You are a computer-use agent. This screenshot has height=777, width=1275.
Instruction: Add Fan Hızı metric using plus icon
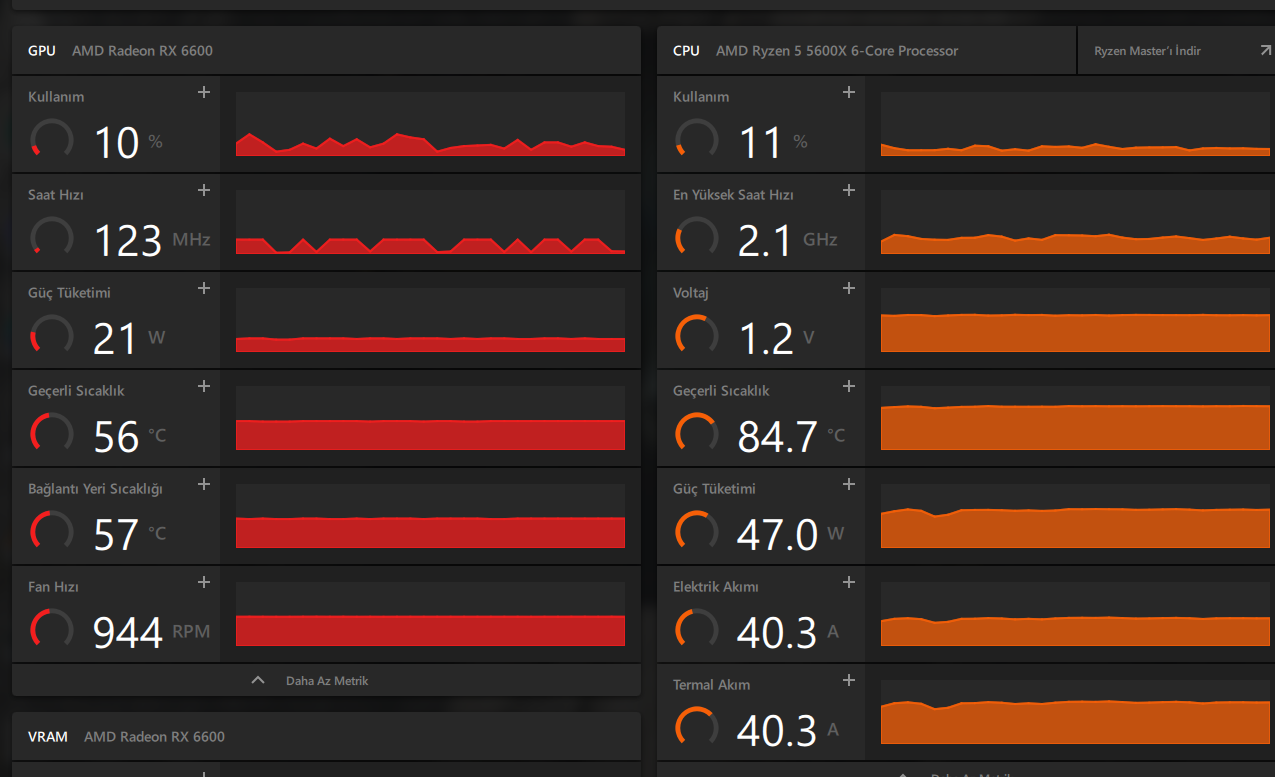pos(204,583)
